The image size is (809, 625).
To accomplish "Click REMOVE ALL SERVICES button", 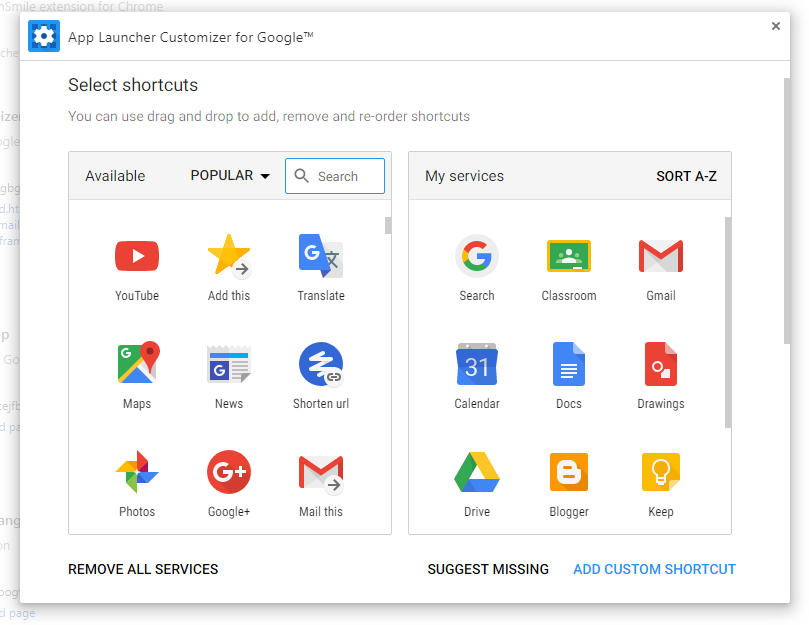I will [x=143, y=569].
